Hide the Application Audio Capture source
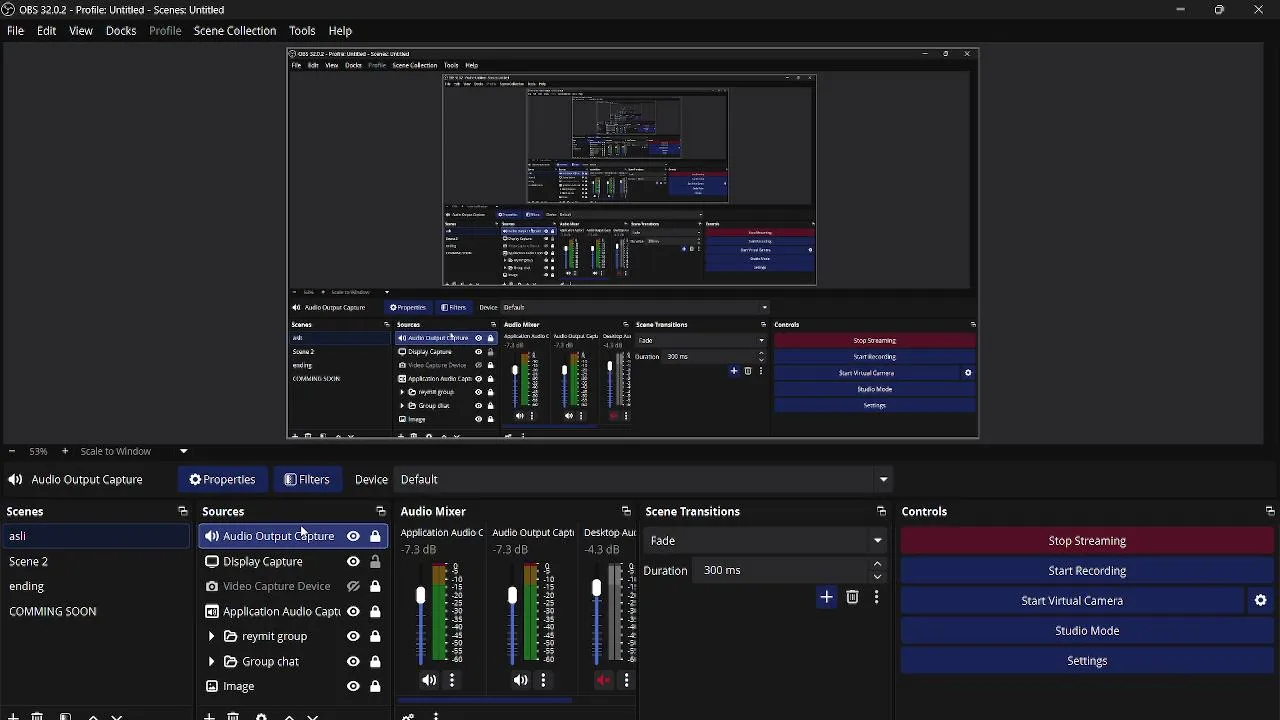Screen dimensions: 1280x720 [353, 611]
